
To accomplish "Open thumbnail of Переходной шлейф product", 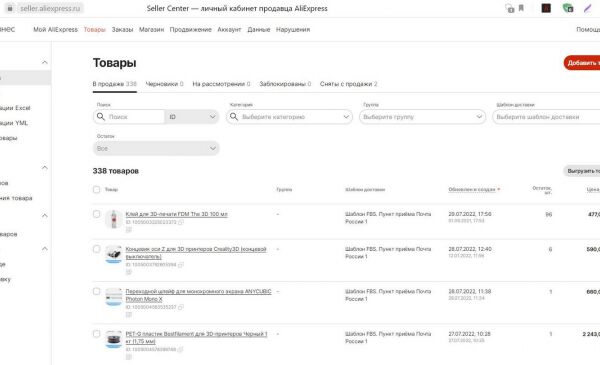I will (114, 297).
